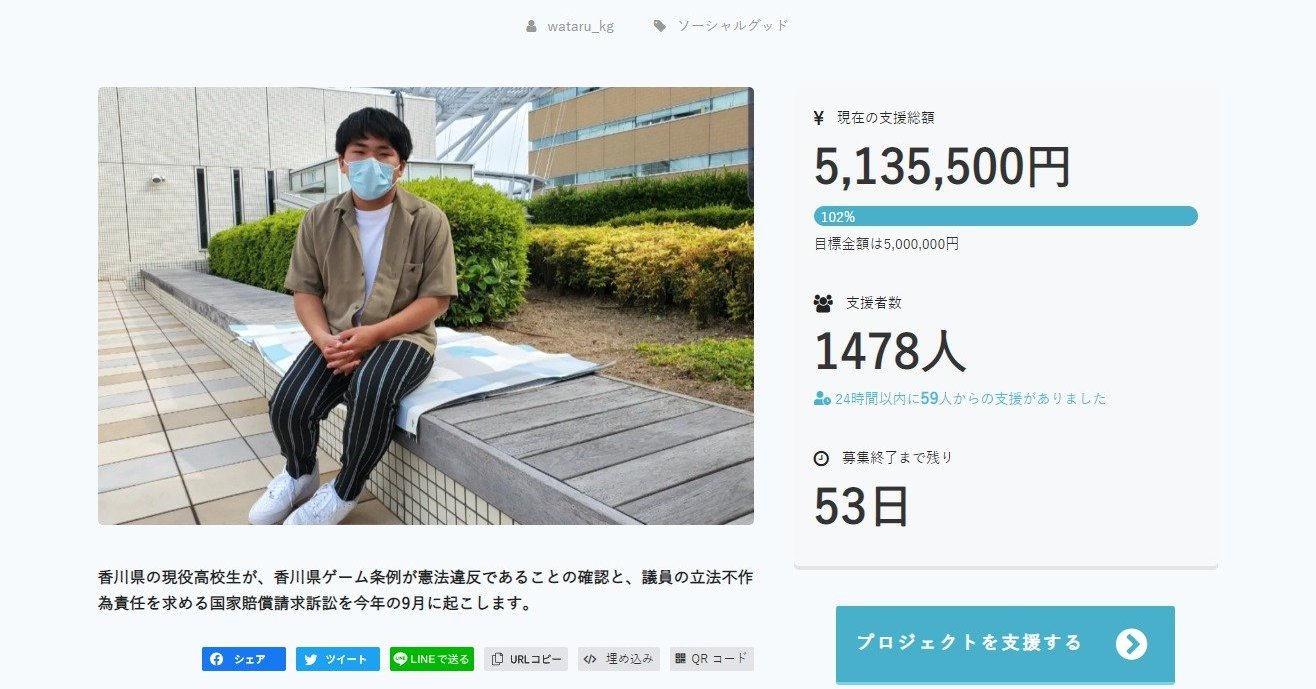Click the QR code grid icon

click(x=681, y=659)
